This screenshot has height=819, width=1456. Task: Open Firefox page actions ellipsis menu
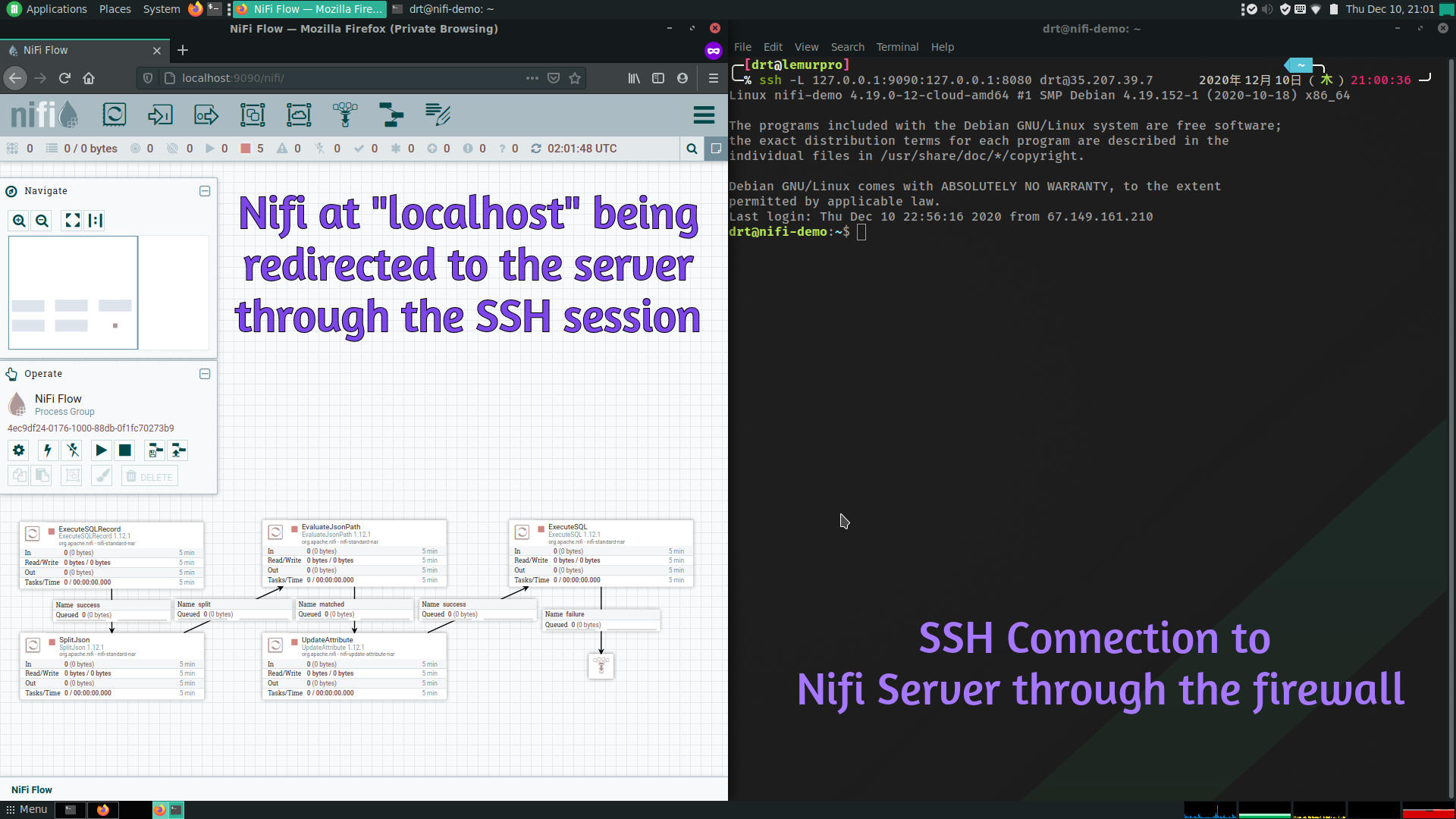(532, 78)
